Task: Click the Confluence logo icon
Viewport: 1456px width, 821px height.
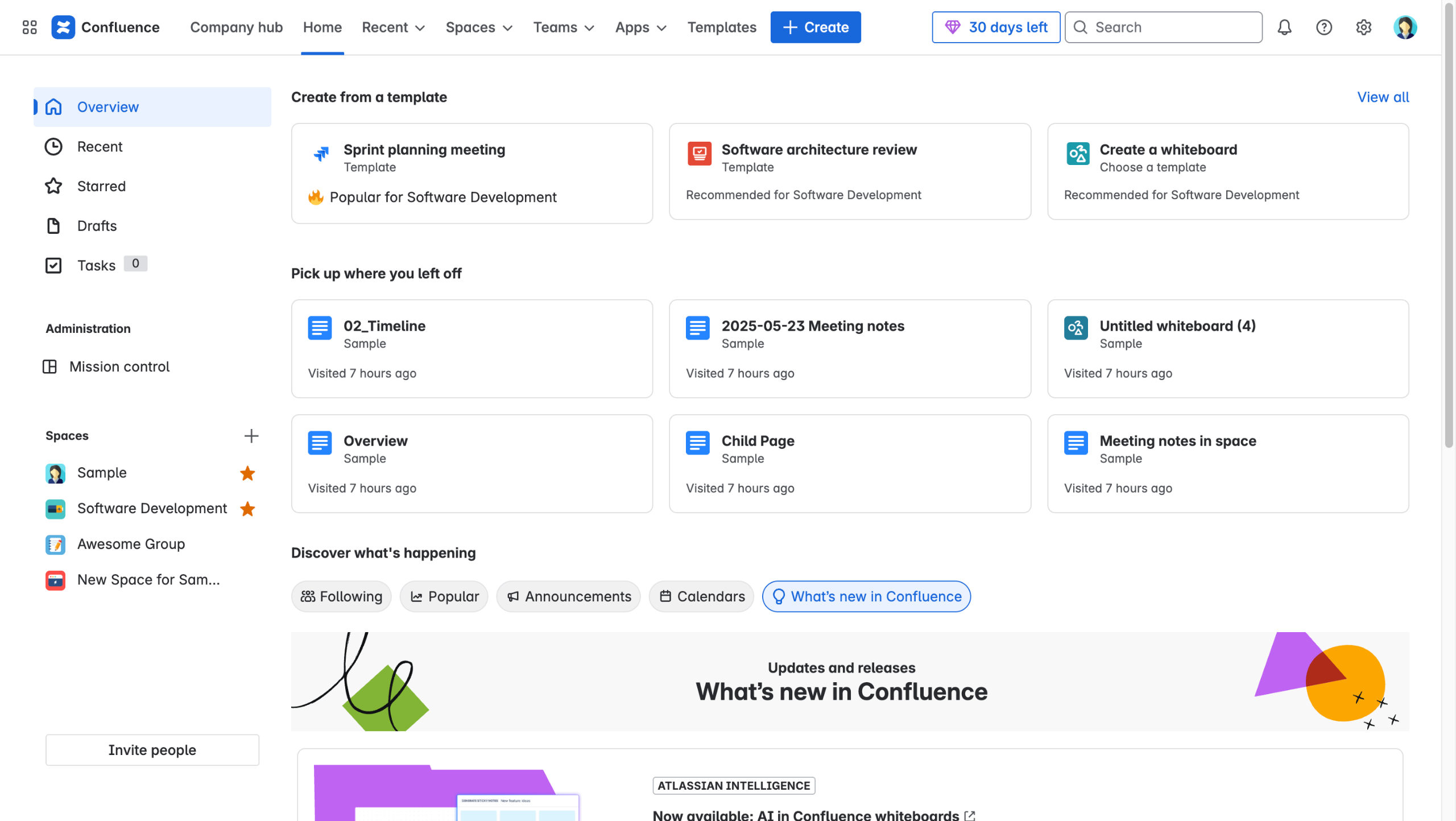Action: point(63,27)
